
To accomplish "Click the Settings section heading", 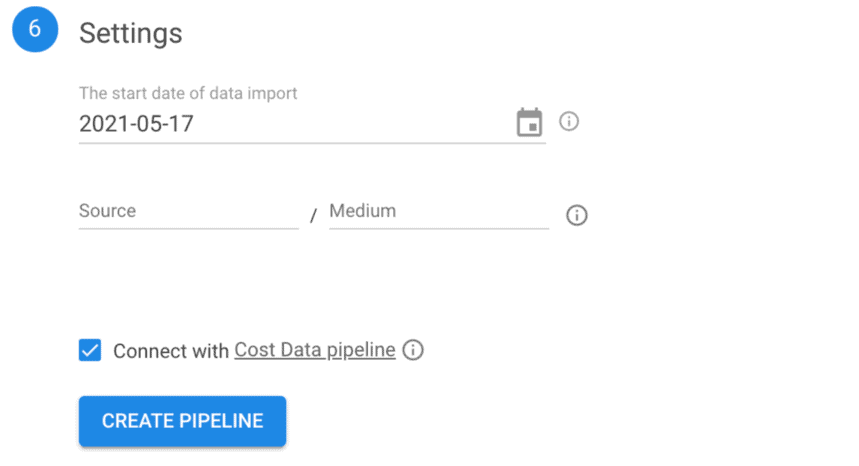I will click(x=130, y=33).
